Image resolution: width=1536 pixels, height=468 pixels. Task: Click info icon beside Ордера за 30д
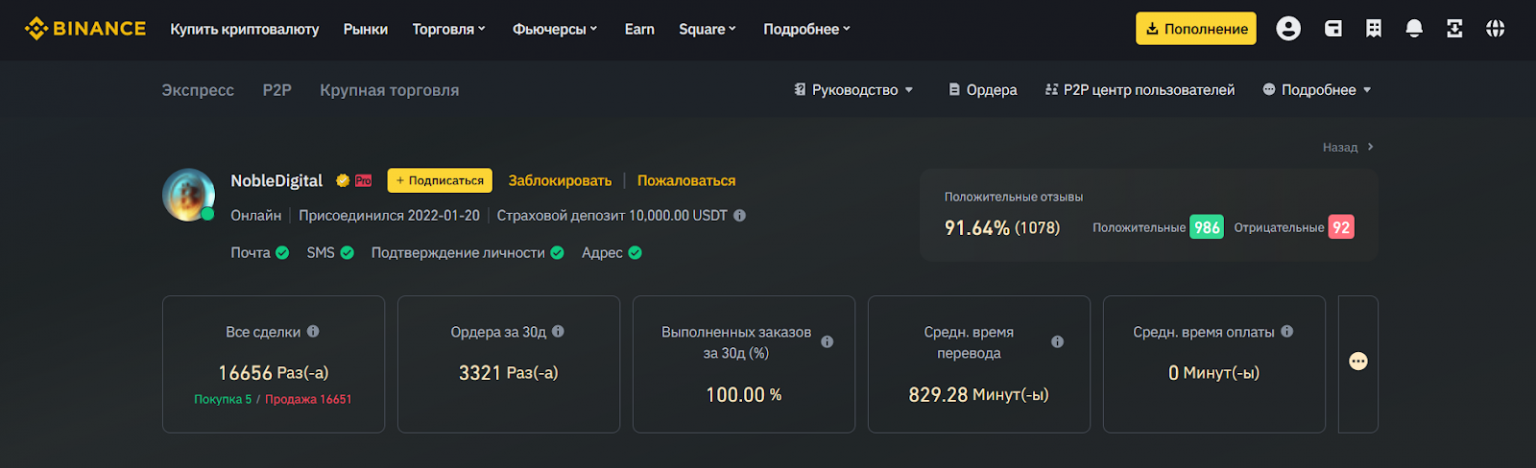click(x=558, y=331)
